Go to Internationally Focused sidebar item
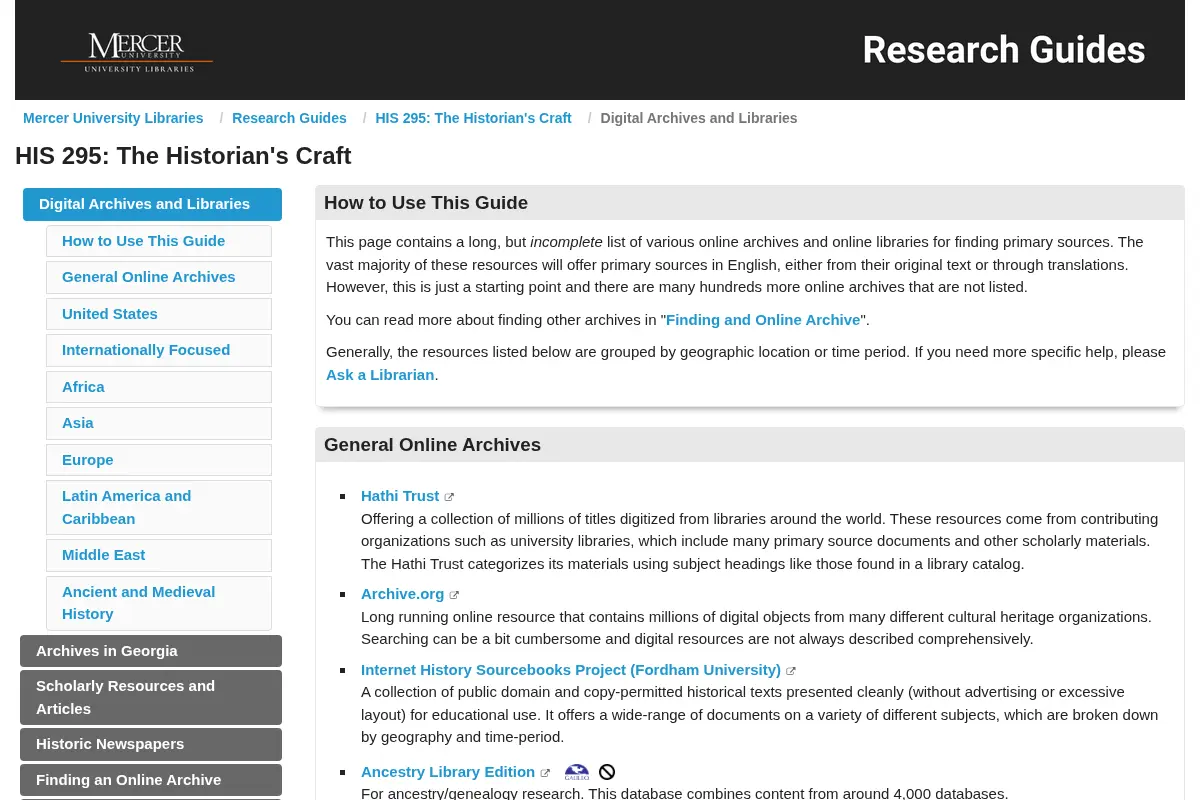Screen dimensions: 1200x800 pyautogui.click(x=159, y=350)
